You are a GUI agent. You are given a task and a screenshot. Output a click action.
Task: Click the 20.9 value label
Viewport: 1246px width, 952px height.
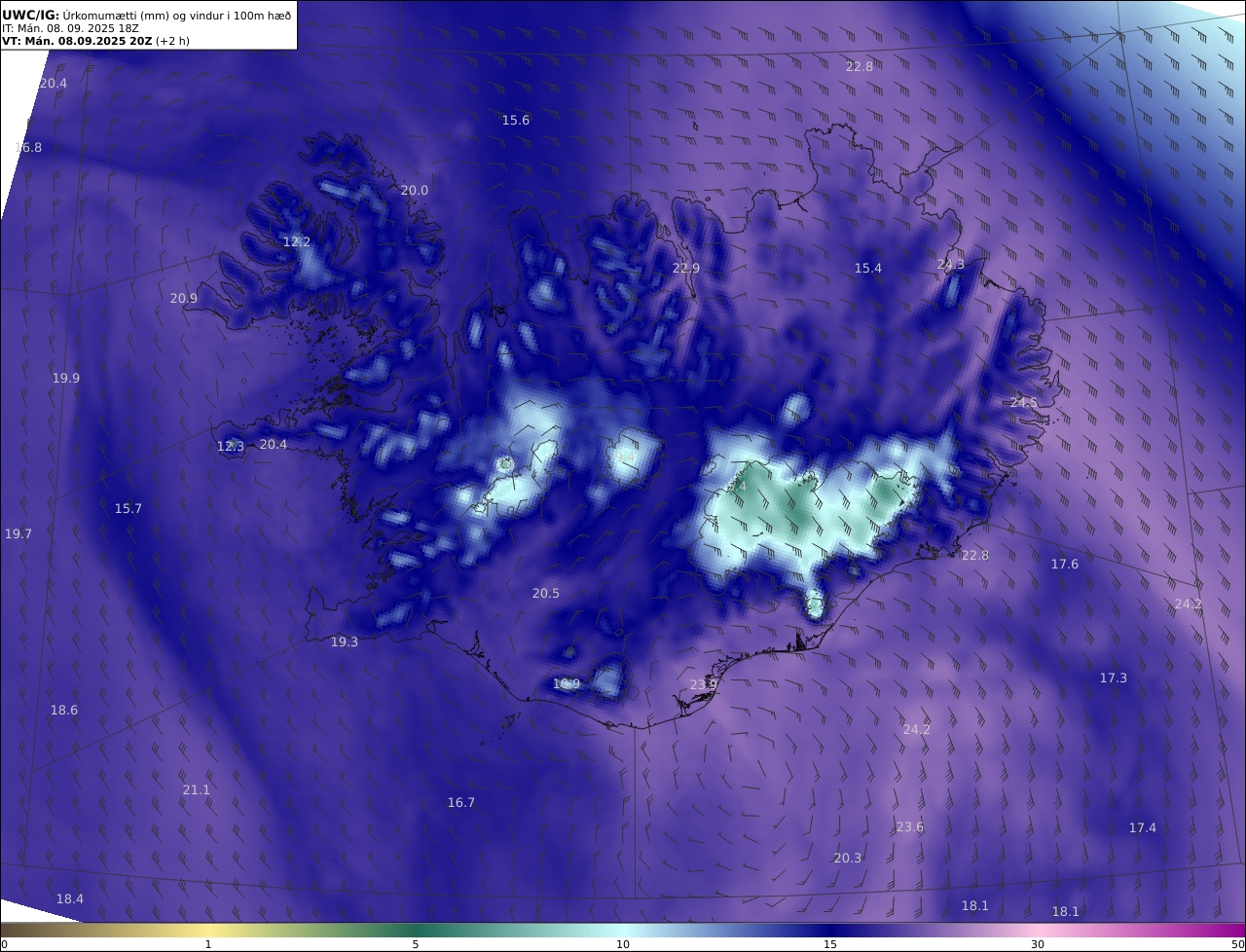coord(184,299)
